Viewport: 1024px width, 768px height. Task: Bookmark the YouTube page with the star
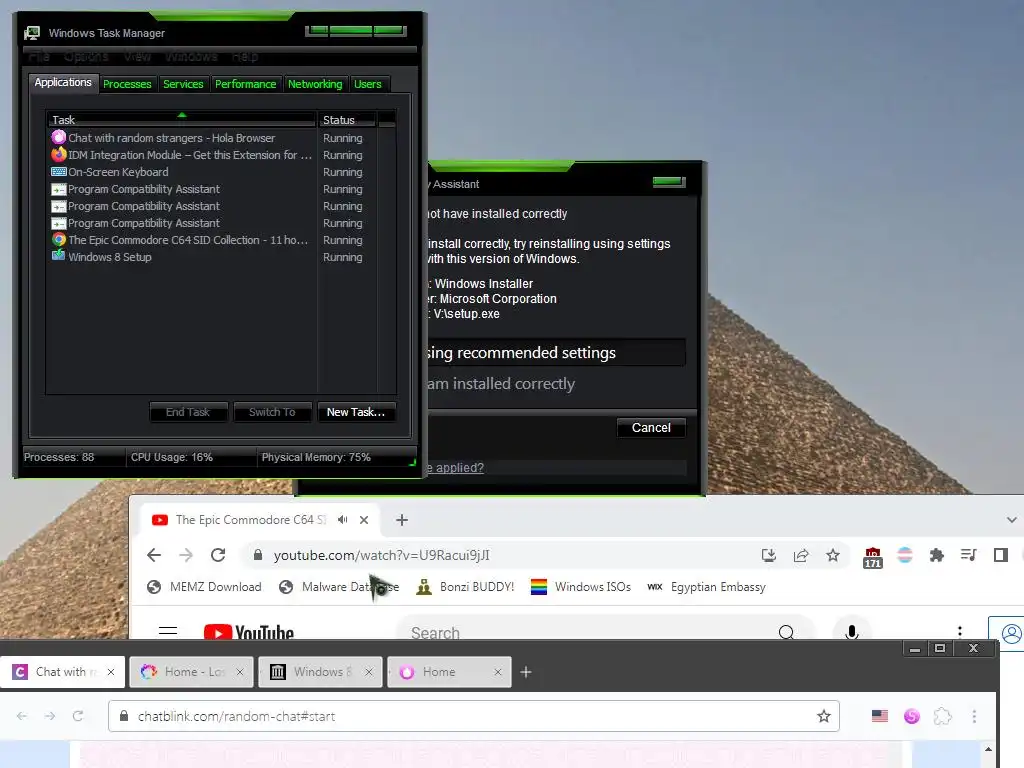pos(833,555)
